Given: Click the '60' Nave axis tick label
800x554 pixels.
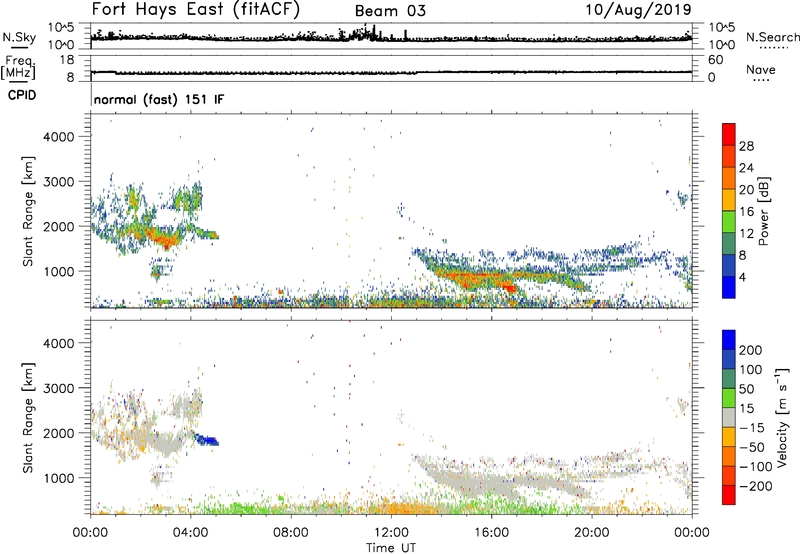Looking at the screenshot, I should 715,60.
